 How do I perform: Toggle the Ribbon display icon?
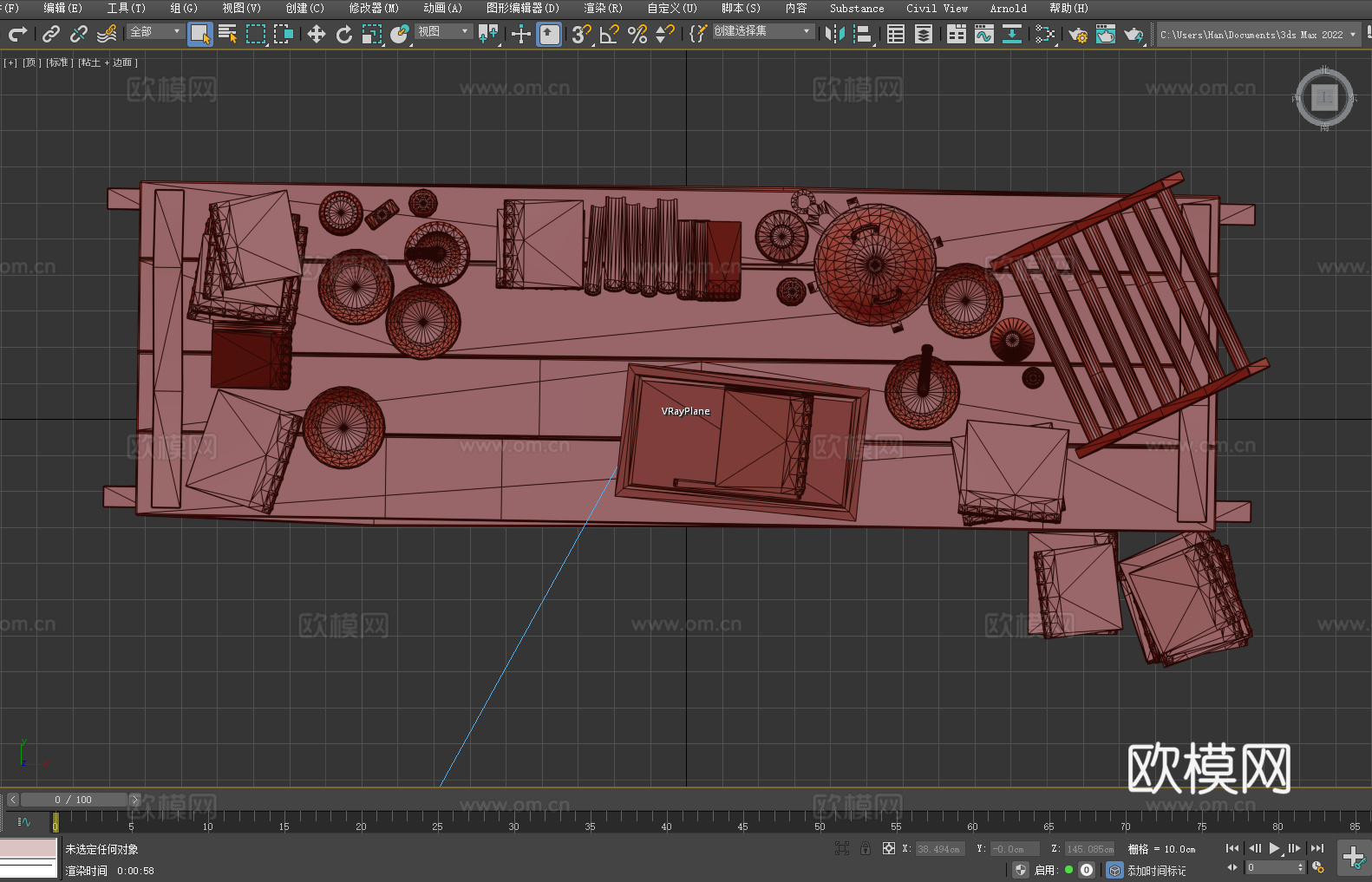[x=957, y=34]
